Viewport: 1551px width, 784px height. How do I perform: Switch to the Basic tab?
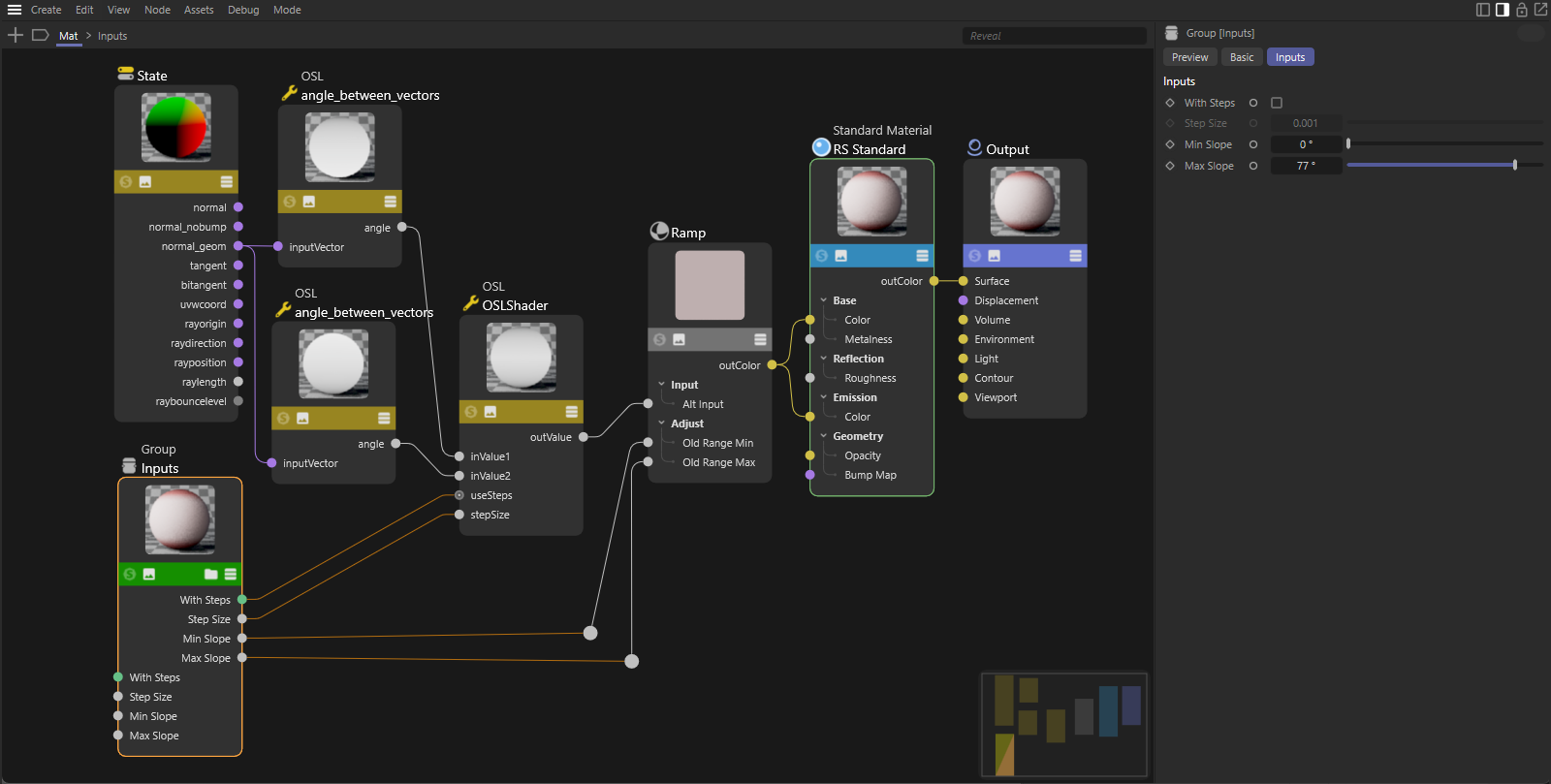click(x=1242, y=57)
